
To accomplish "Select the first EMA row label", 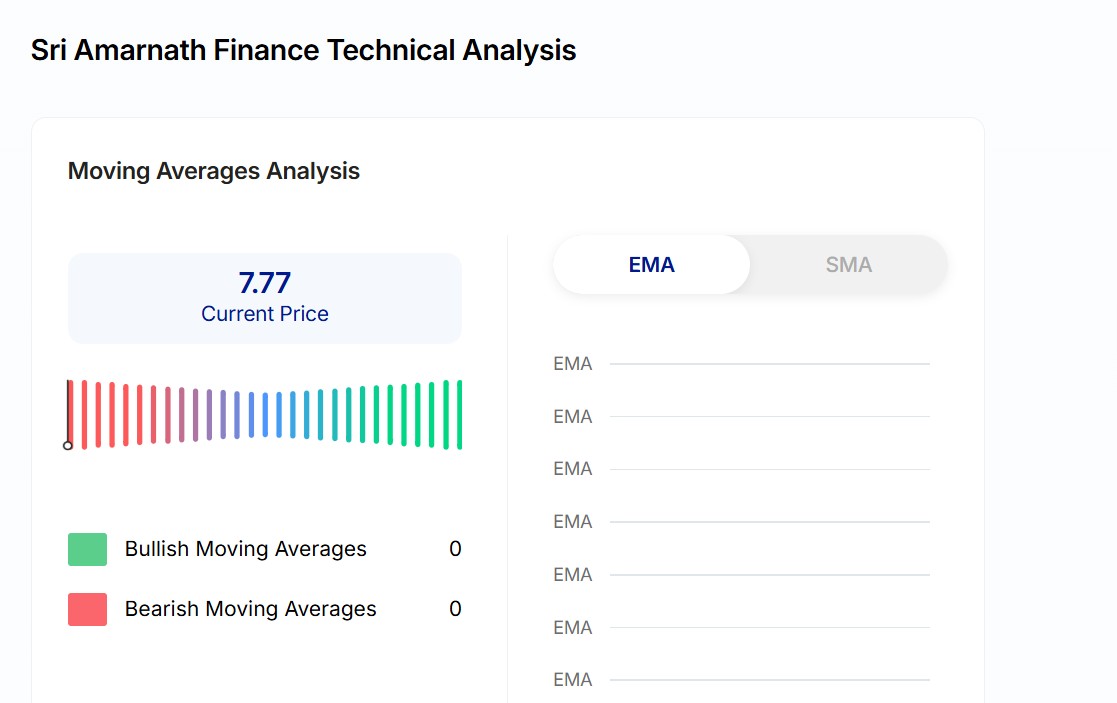I will pos(573,364).
